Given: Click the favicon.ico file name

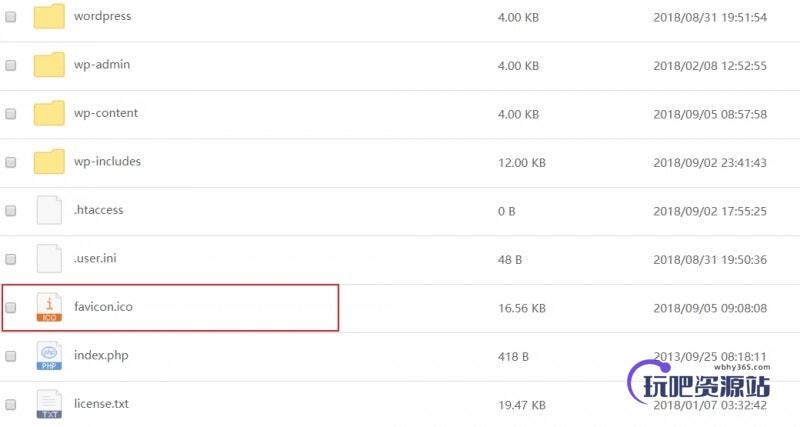Looking at the screenshot, I should click(x=103, y=307).
